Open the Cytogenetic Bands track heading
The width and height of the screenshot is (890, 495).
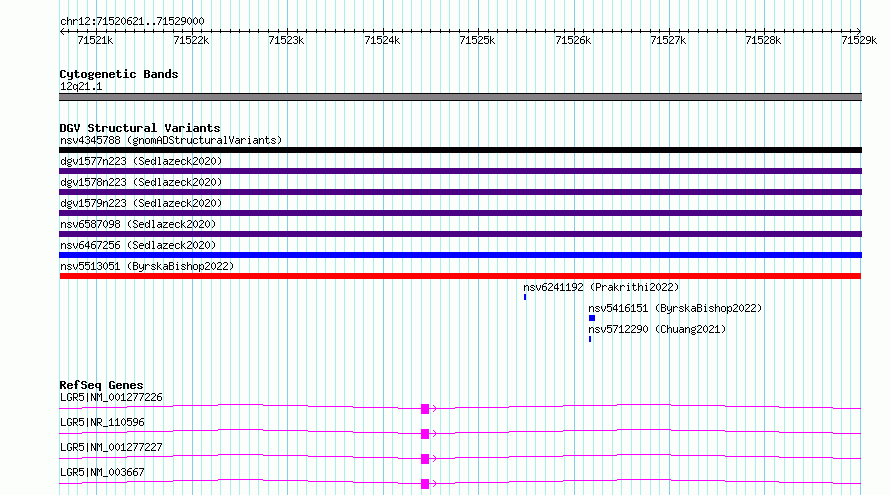pos(119,74)
